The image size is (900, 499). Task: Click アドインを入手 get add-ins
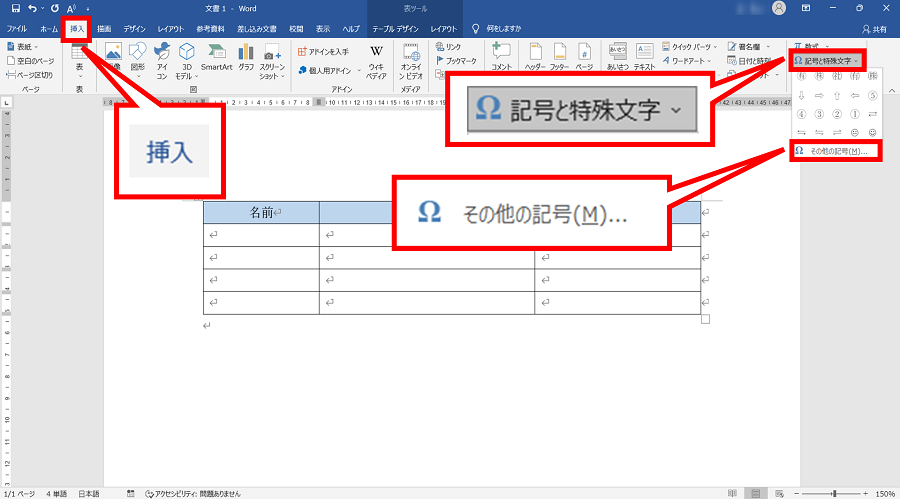click(x=323, y=52)
